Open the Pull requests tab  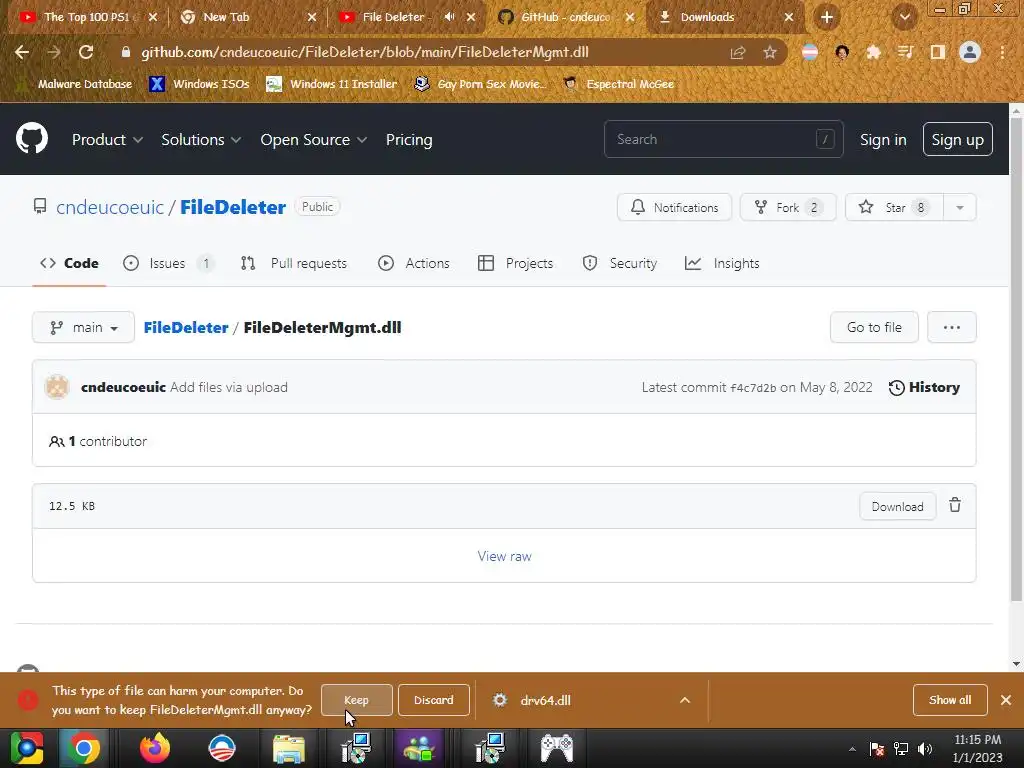coord(293,263)
